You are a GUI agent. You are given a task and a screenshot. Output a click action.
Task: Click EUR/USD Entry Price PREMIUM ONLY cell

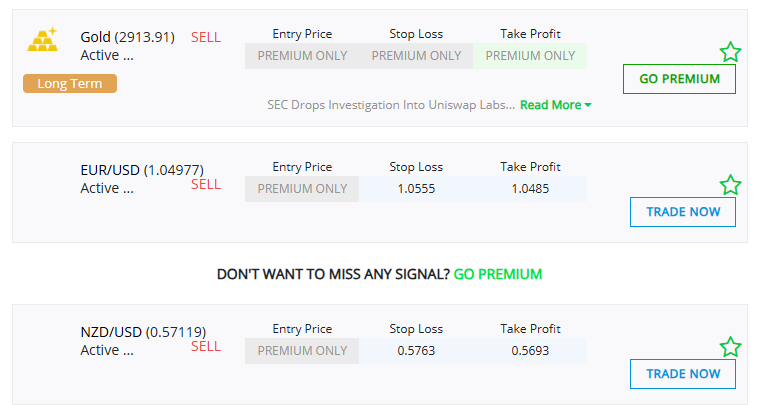pos(302,189)
